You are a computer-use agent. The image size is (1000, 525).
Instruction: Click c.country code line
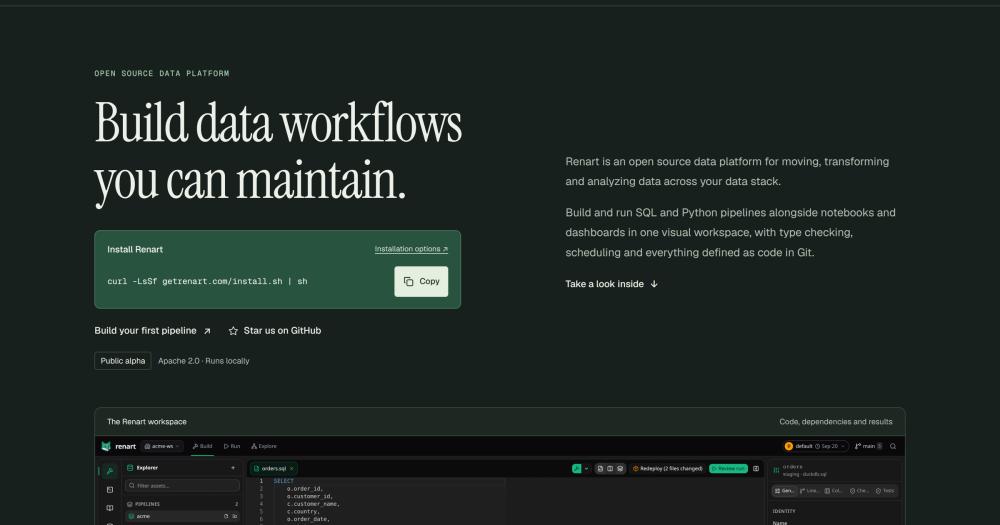pos(303,512)
